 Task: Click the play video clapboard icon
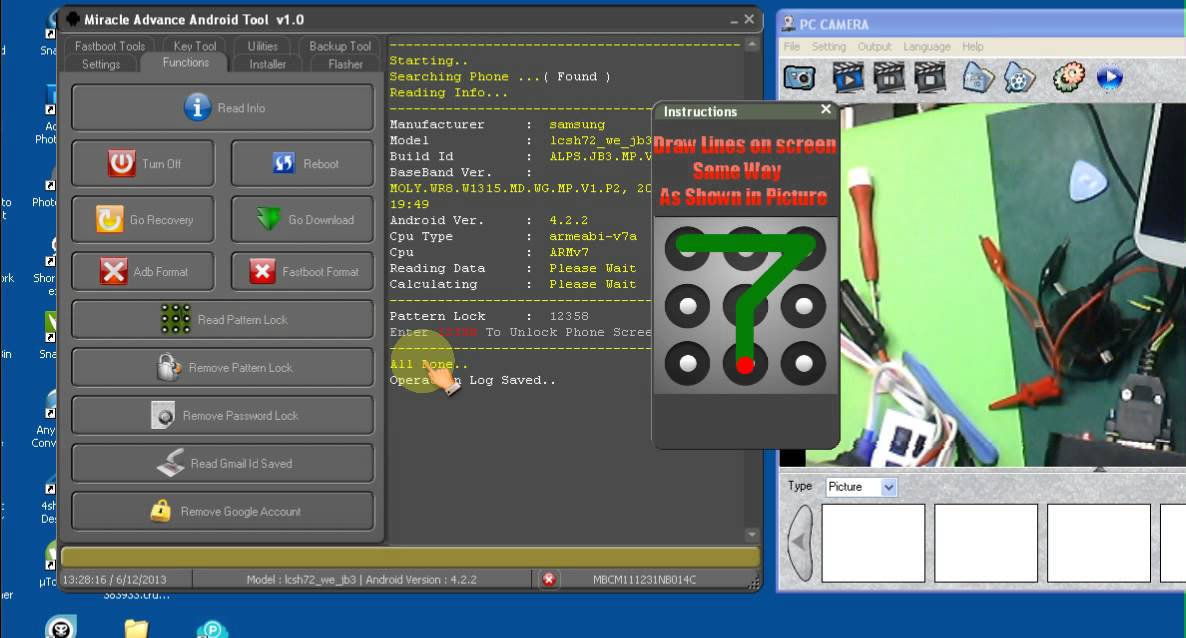tap(848, 77)
